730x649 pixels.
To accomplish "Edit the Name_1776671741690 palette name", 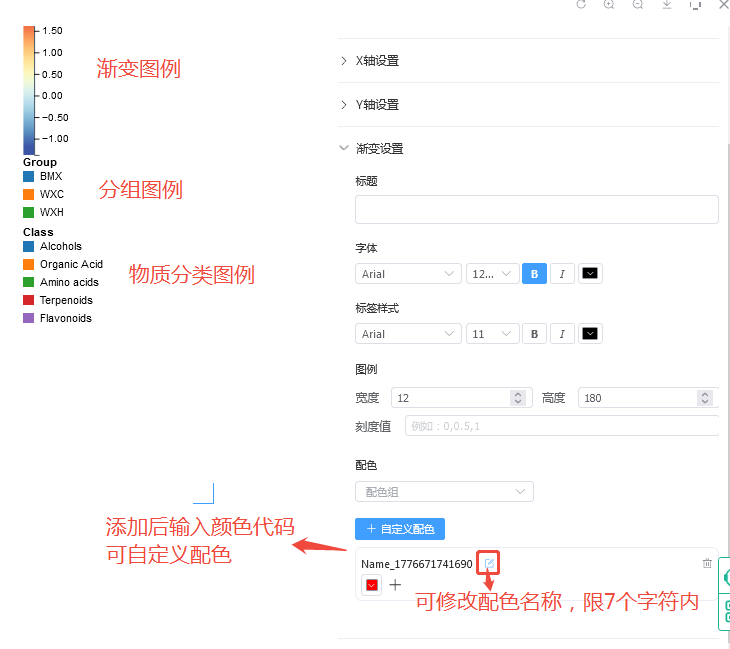I will pyautogui.click(x=489, y=564).
